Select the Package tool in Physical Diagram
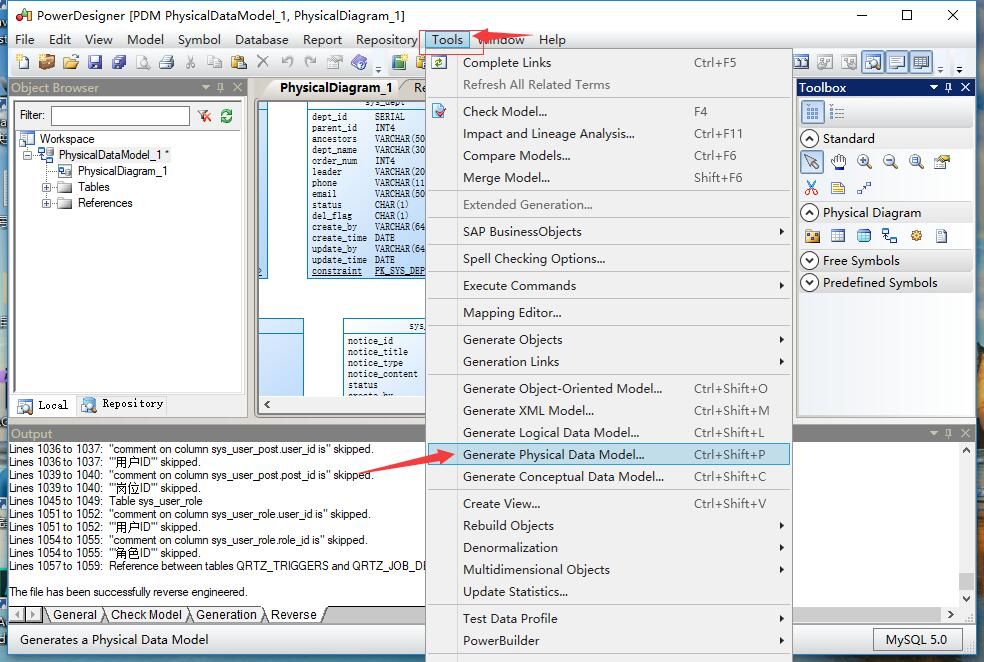984x662 pixels. [x=812, y=236]
